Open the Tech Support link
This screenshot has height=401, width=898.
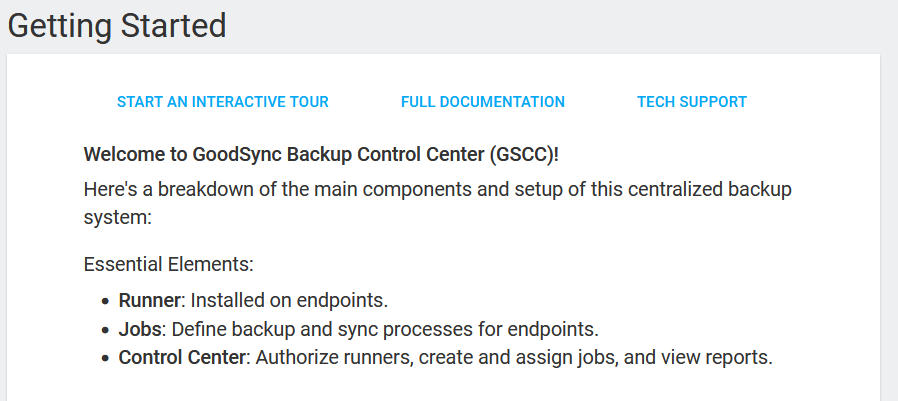click(x=691, y=102)
